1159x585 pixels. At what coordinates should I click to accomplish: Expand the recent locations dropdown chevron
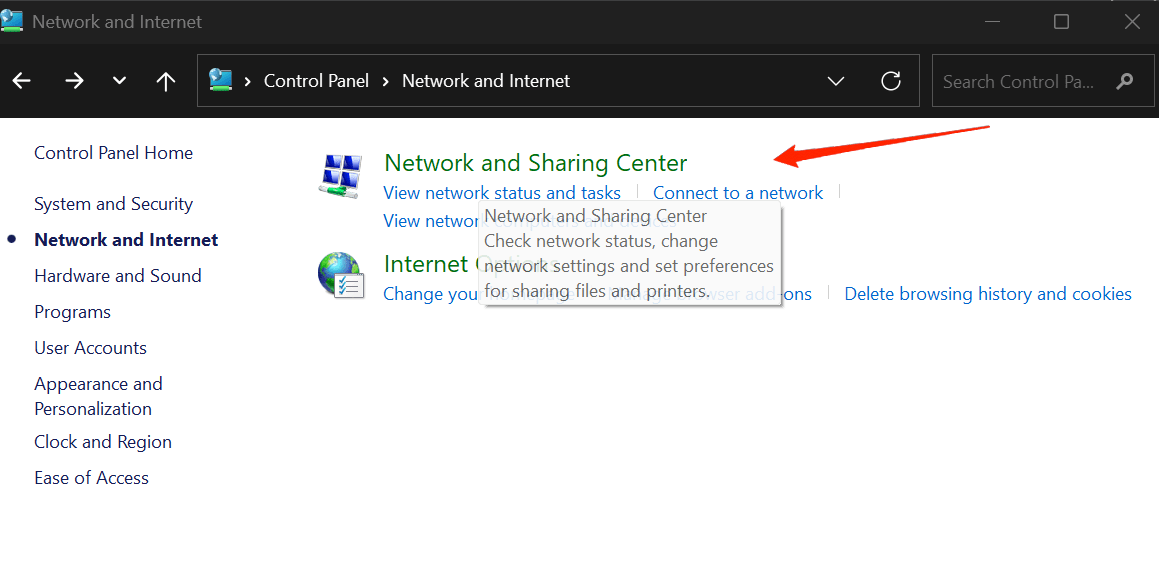coord(118,80)
